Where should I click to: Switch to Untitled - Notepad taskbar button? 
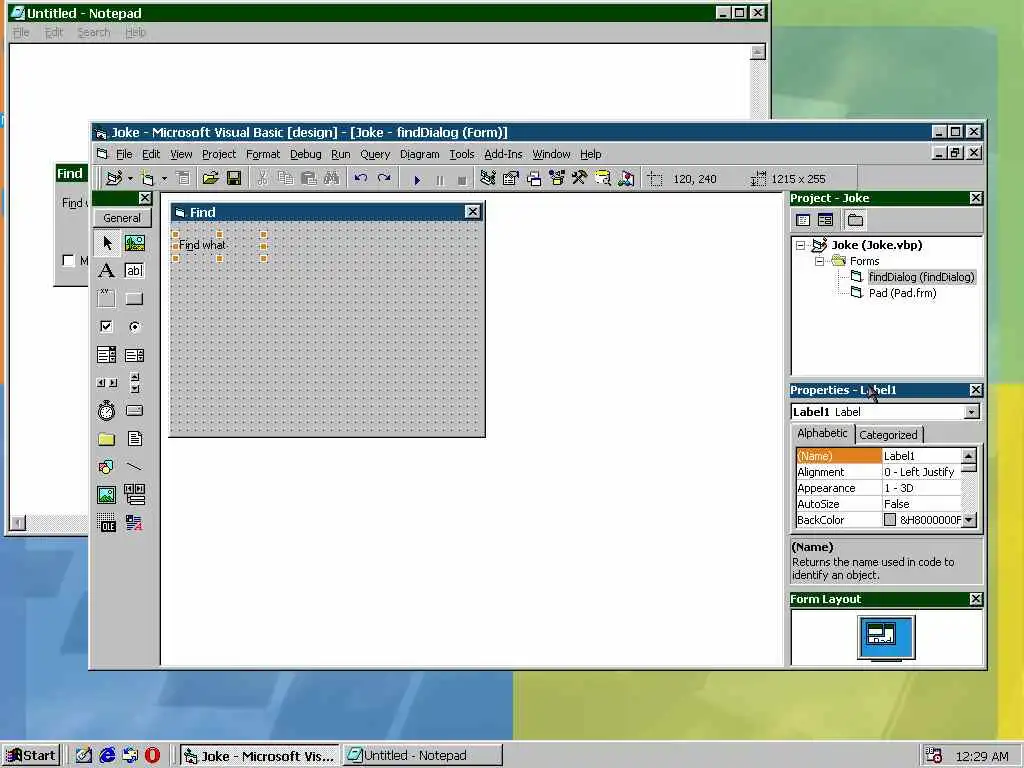coord(423,756)
